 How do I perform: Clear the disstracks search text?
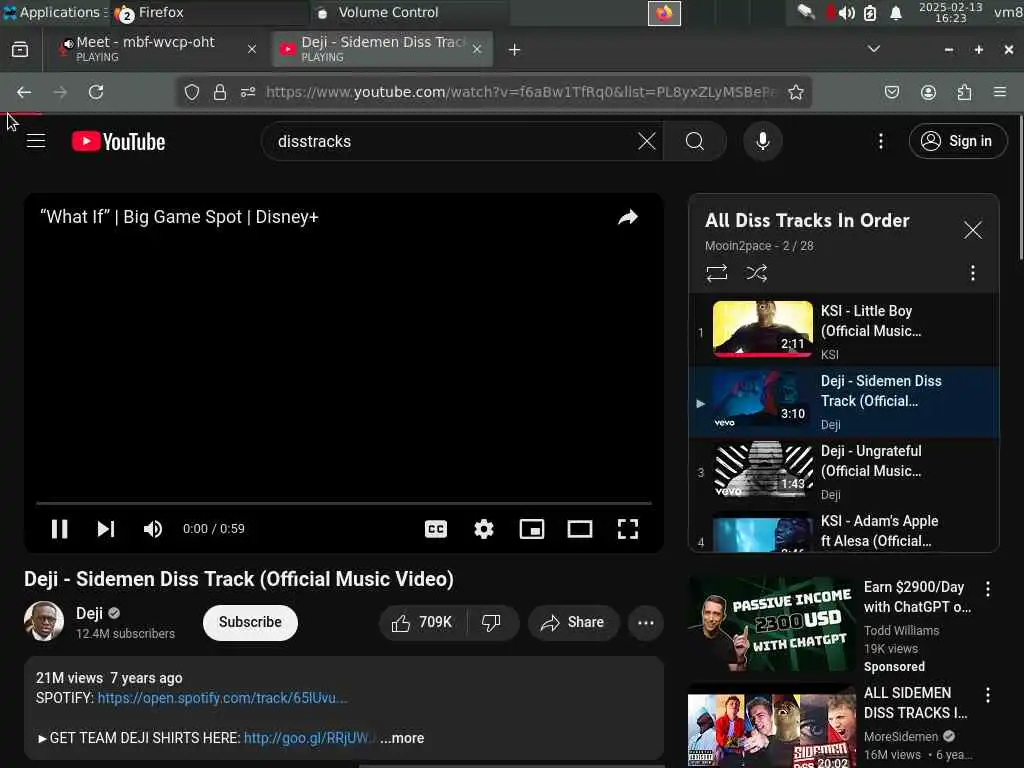pos(647,141)
